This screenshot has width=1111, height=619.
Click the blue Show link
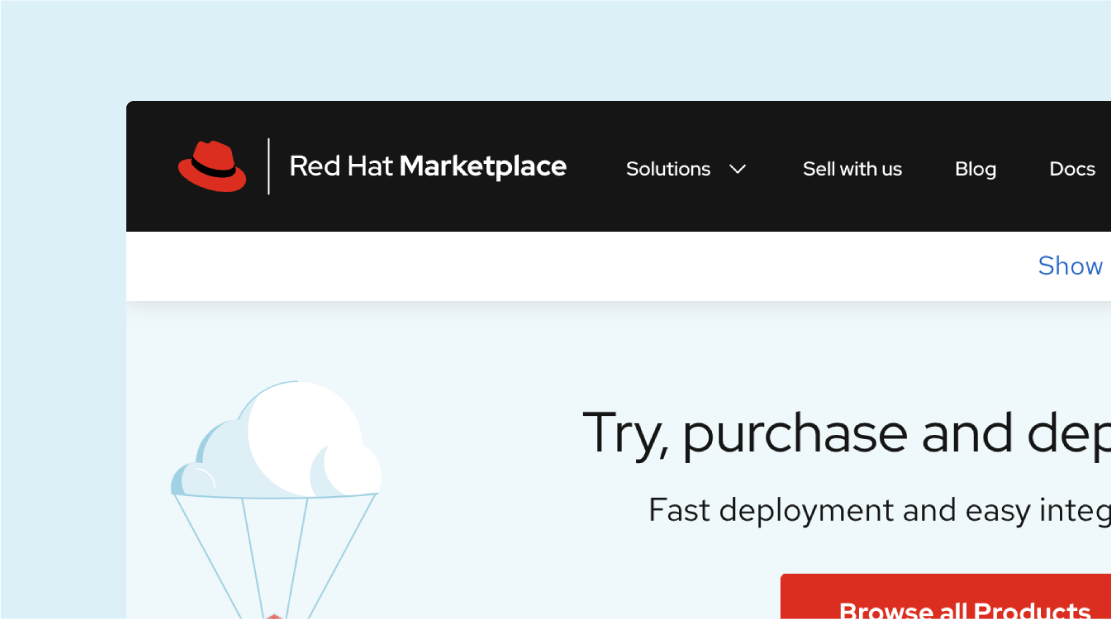click(x=1070, y=266)
